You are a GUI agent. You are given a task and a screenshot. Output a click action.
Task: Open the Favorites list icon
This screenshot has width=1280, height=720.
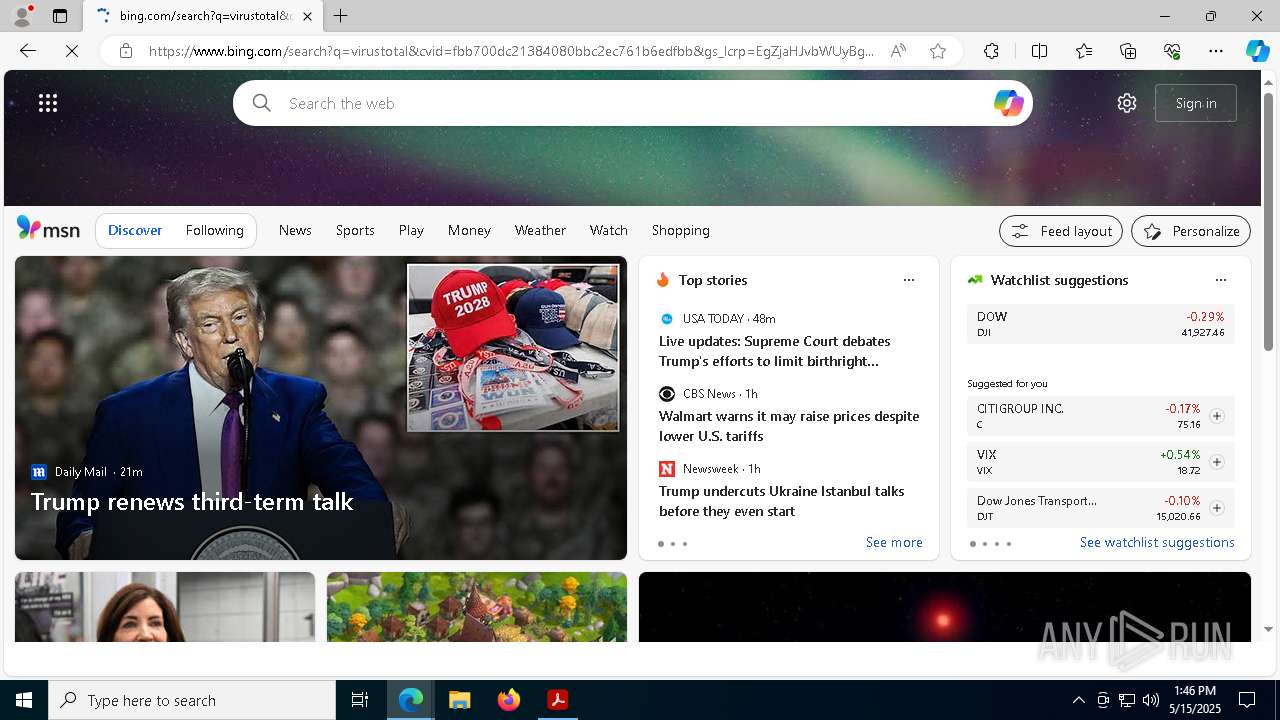click(x=1084, y=51)
